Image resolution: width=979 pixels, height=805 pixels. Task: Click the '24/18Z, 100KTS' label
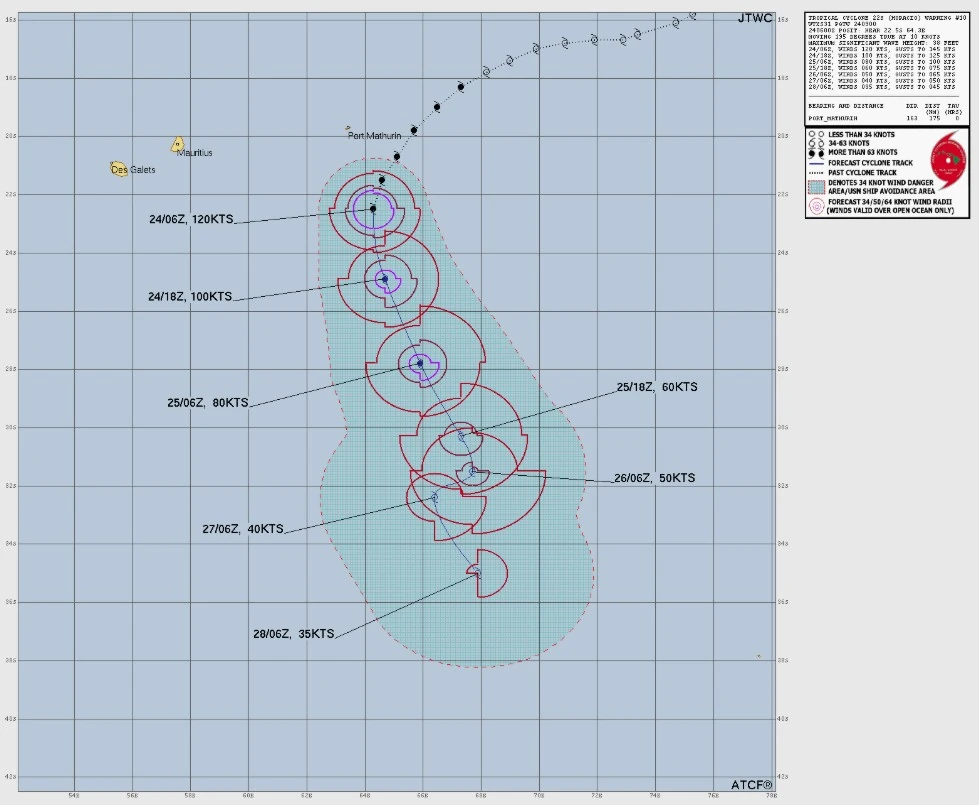click(190, 297)
